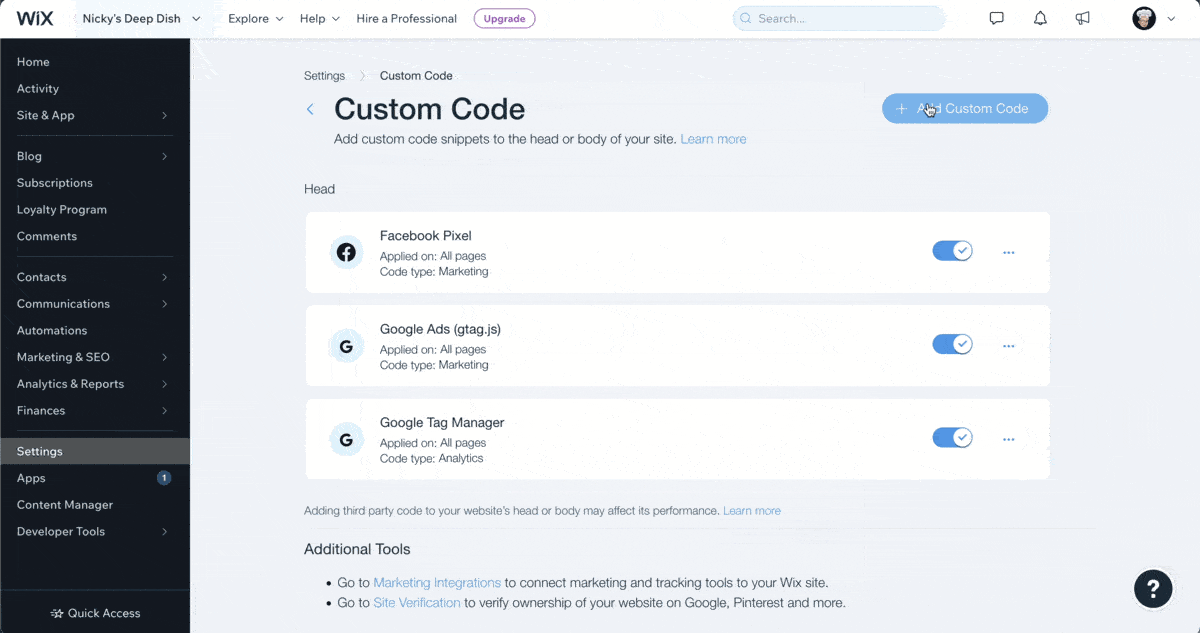Turn off Google Ads (gtag.js) toggle
The image size is (1200, 633).
pyautogui.click(x=952, y=345)
